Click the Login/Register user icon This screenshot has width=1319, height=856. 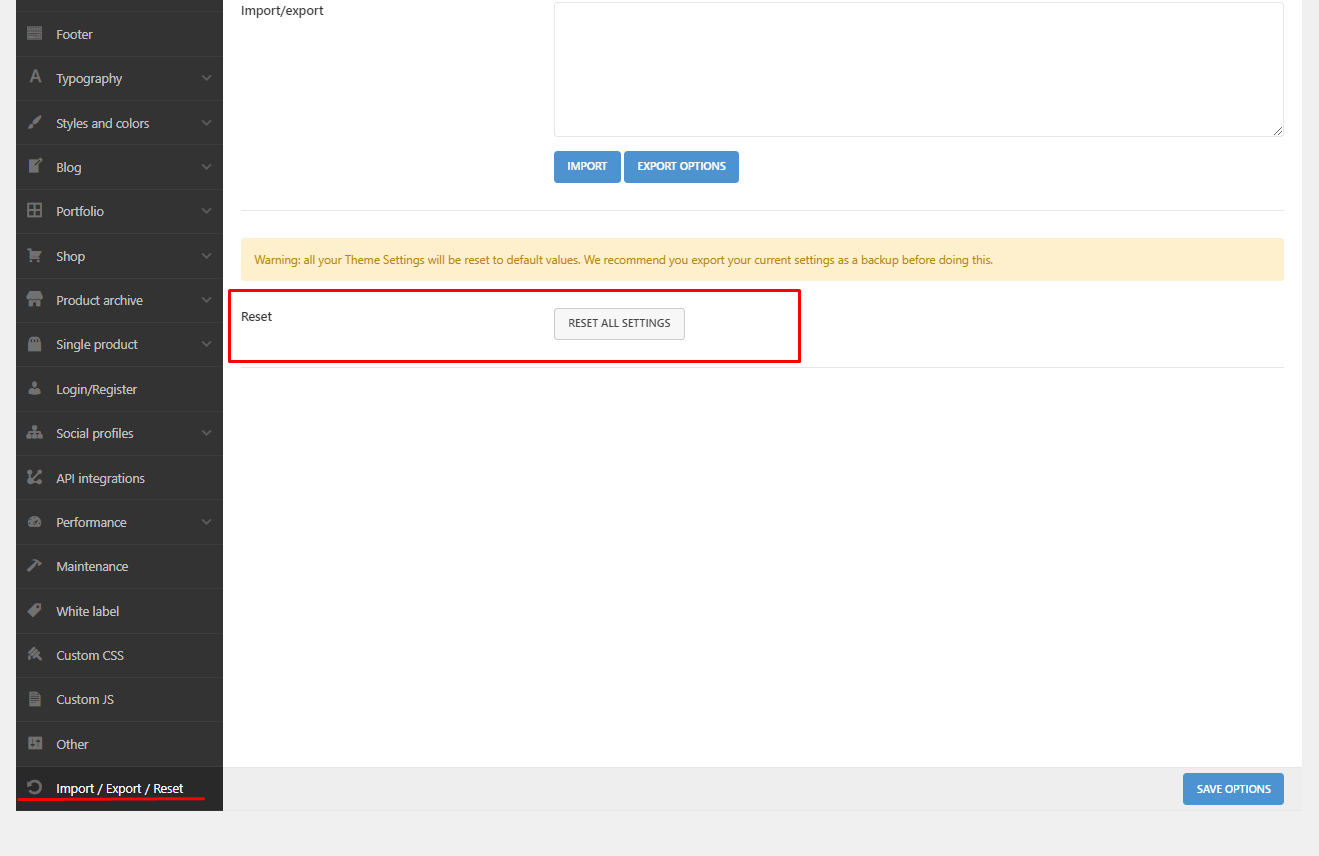click(35, 389)
